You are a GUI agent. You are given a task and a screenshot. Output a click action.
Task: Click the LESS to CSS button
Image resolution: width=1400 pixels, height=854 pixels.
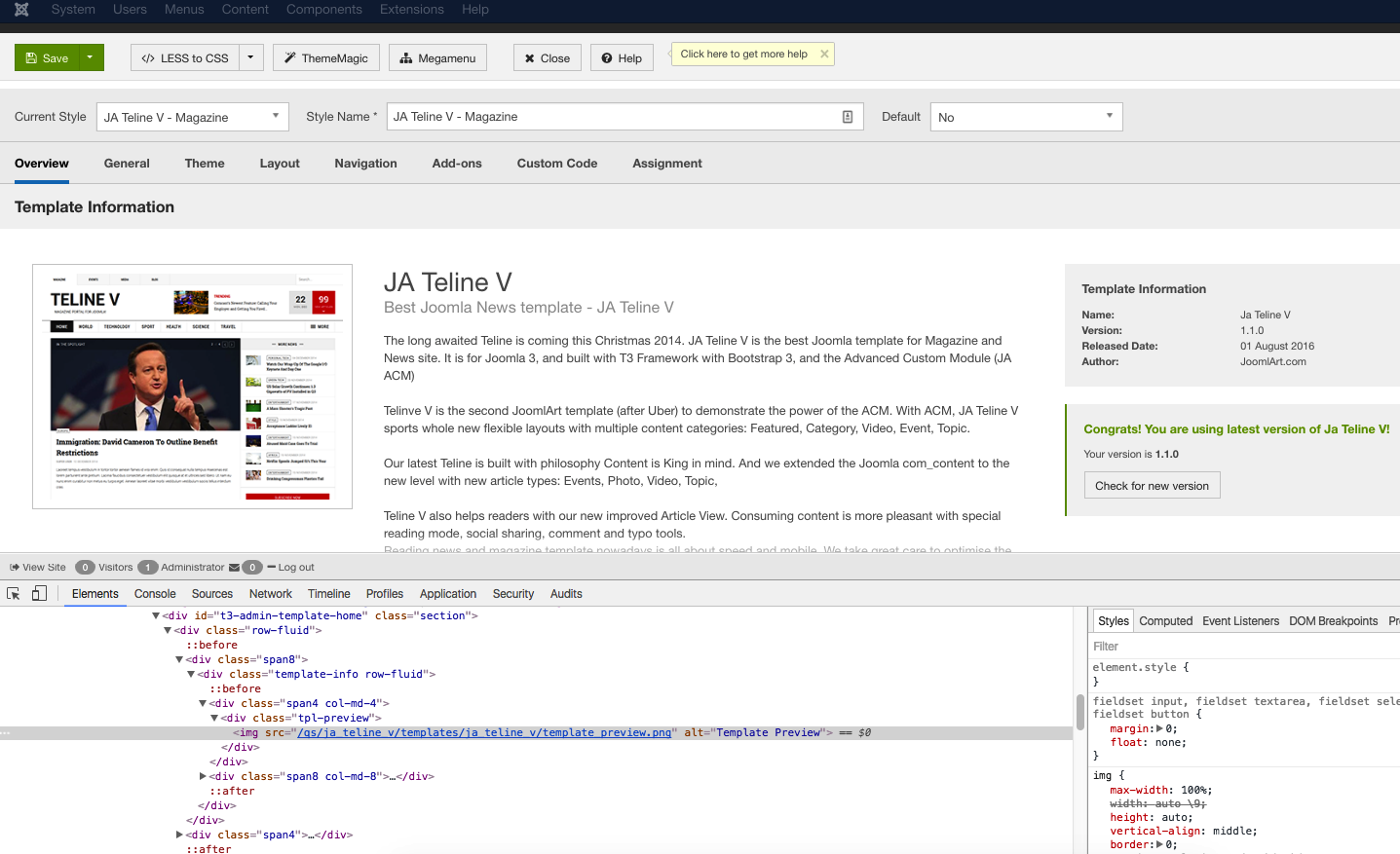point(185,57)
